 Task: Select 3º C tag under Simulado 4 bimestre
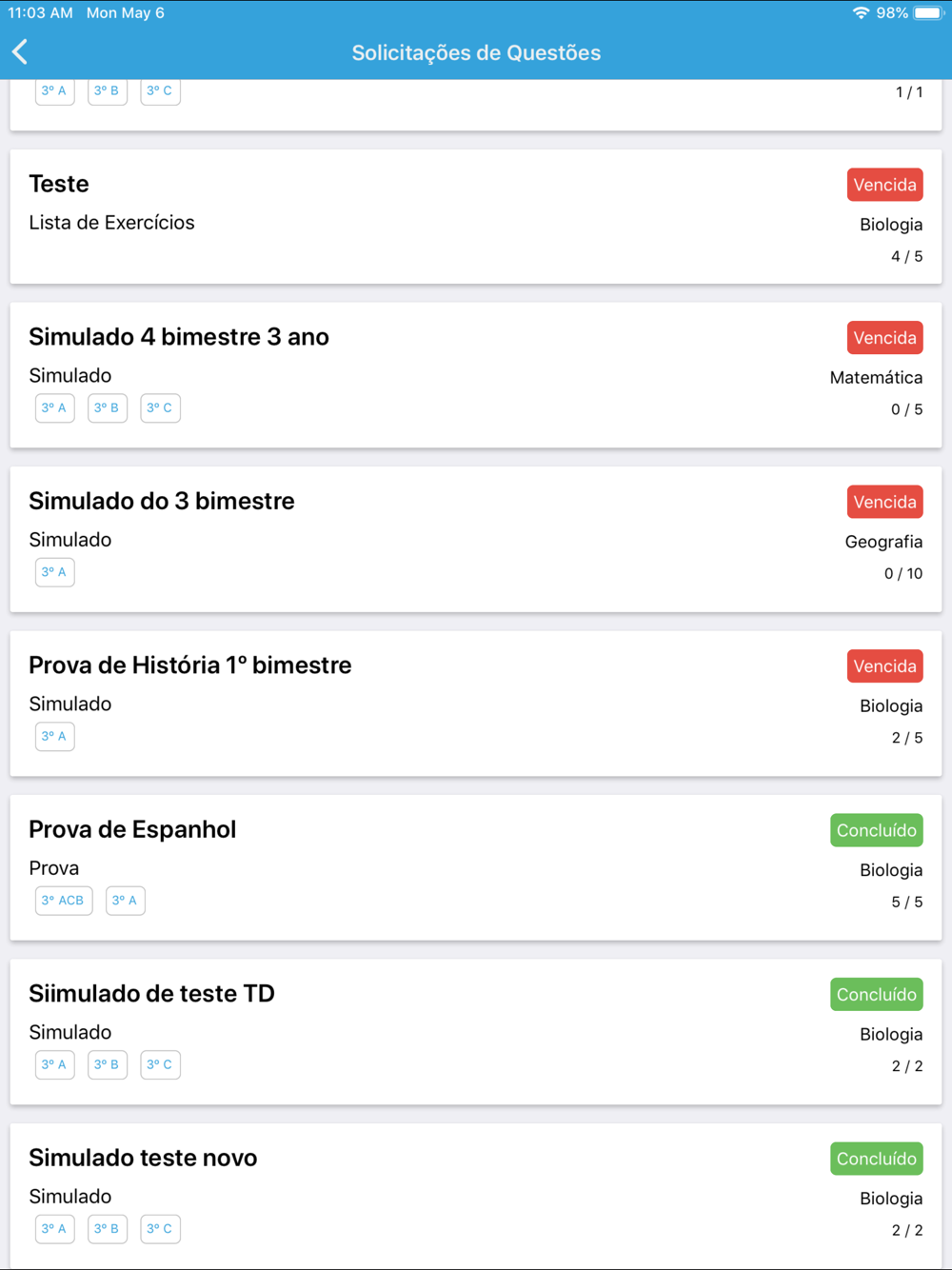[160, 408]
